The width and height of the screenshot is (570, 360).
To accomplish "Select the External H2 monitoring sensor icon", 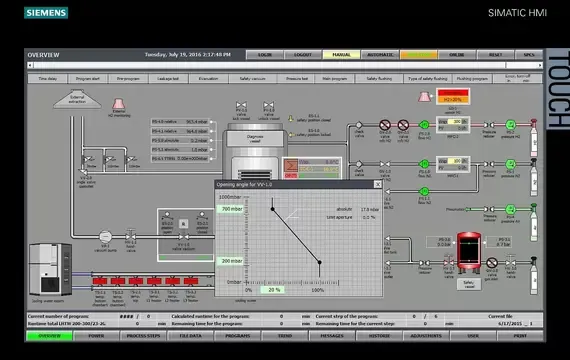I will tap(119, 103).
